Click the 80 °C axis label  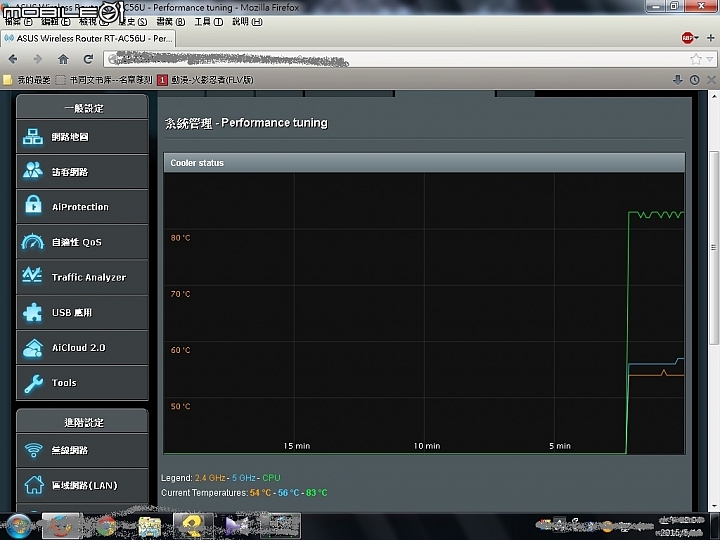pos(180,238)
